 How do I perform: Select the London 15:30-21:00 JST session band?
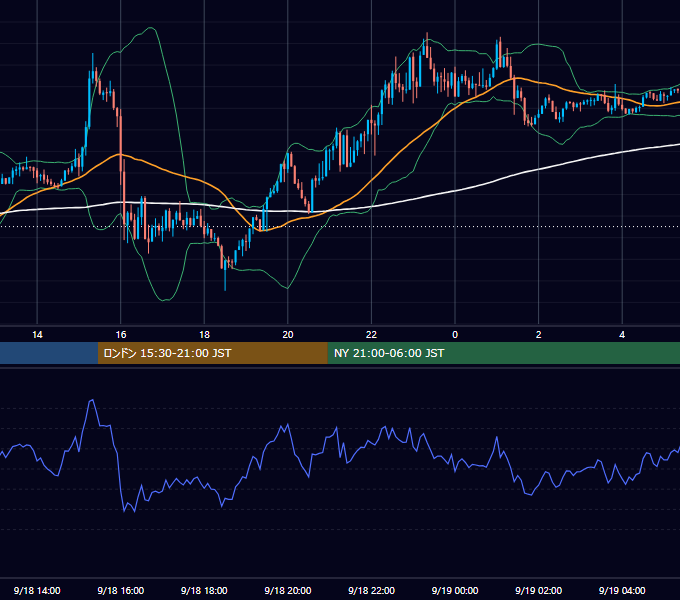tap(212, 353)
